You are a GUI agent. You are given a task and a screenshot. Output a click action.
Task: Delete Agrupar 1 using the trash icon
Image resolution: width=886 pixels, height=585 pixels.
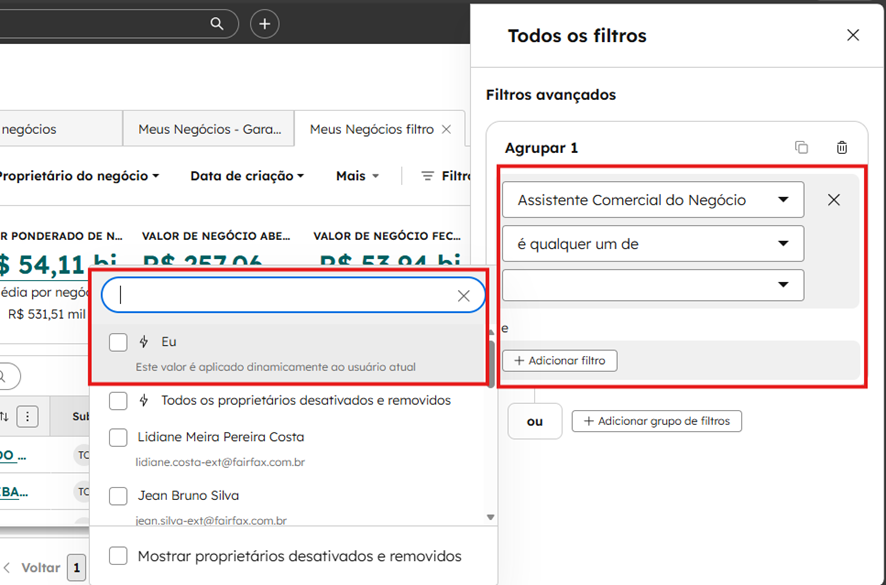(842, 148)
